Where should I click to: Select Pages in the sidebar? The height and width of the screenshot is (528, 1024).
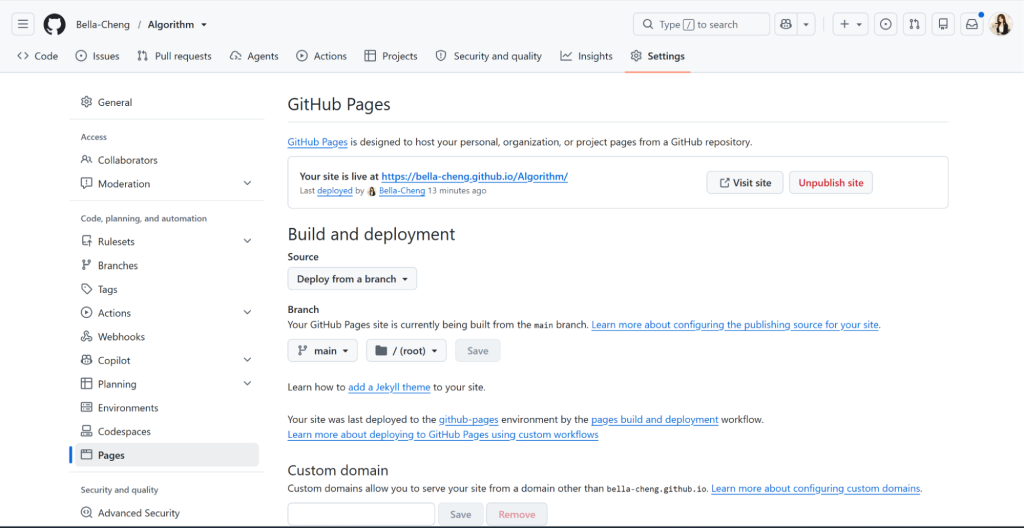[167, 455]
